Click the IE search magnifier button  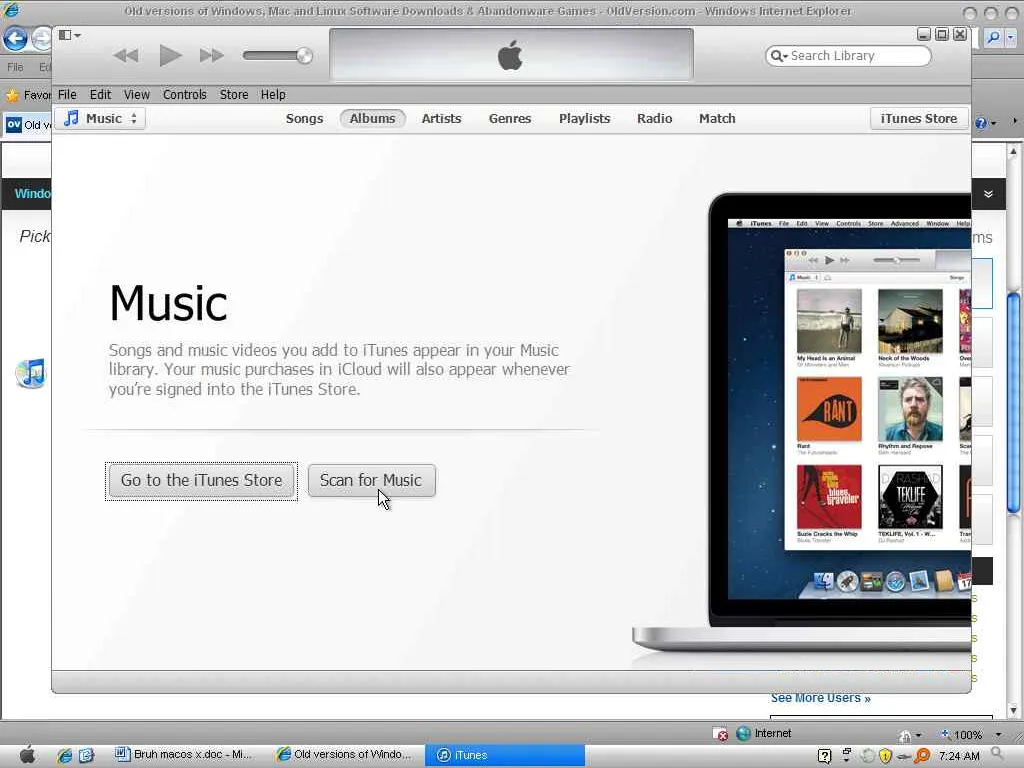[993, 38]
